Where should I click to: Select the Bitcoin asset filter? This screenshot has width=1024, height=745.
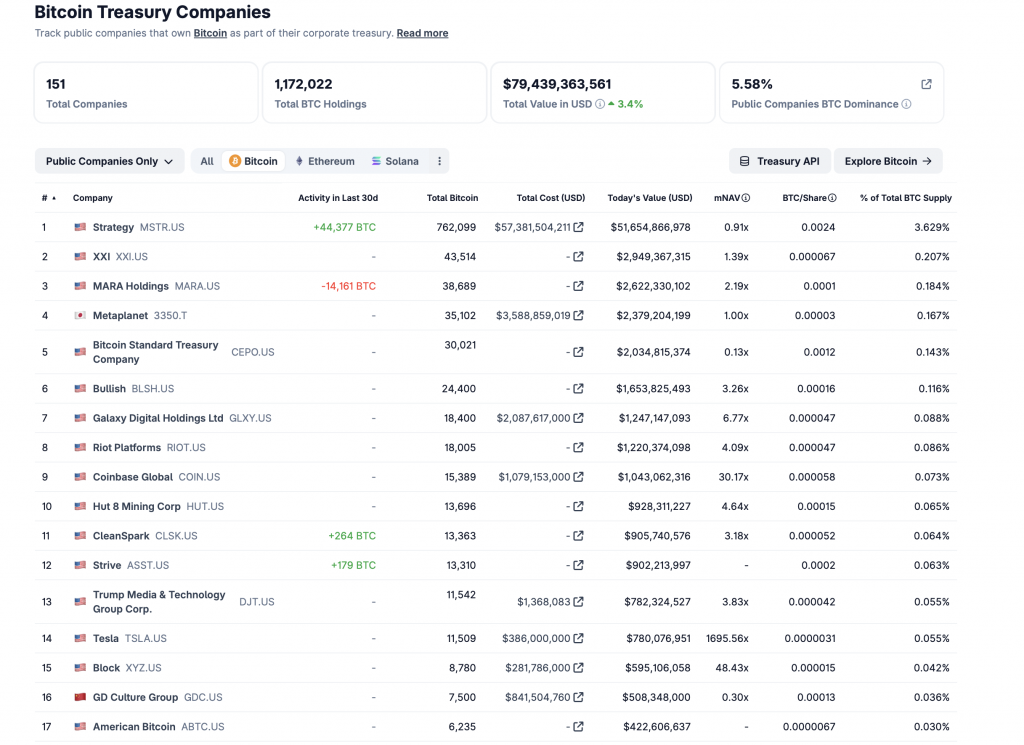[253, 161]
